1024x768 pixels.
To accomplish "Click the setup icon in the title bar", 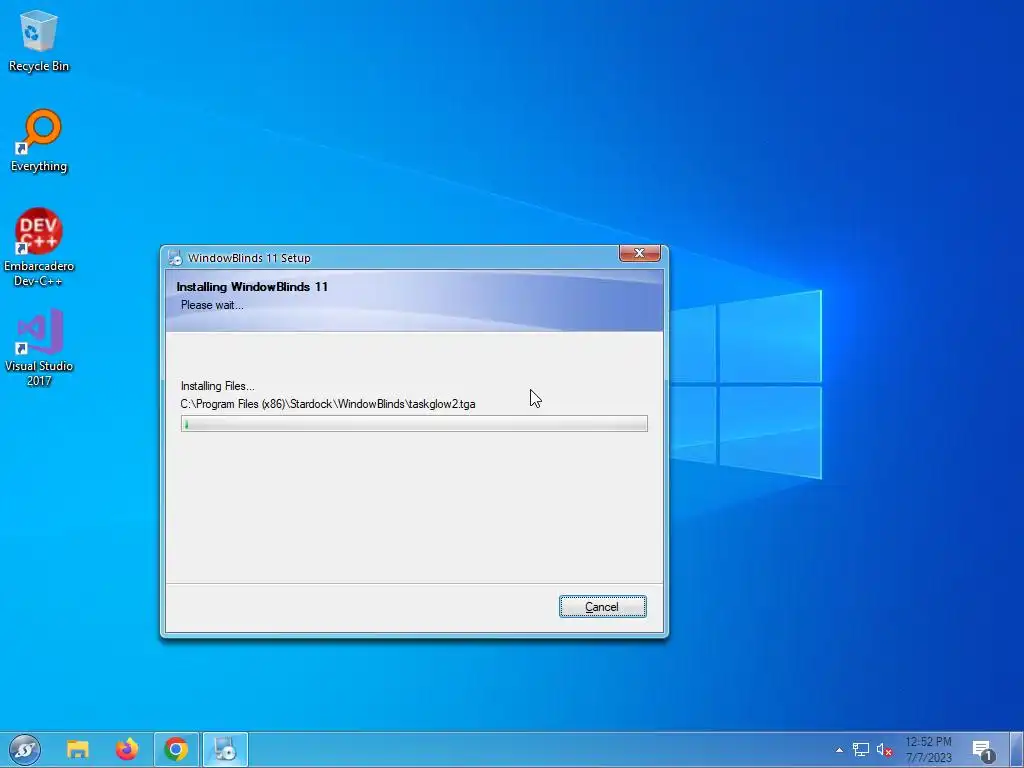I will click(174, 258).
